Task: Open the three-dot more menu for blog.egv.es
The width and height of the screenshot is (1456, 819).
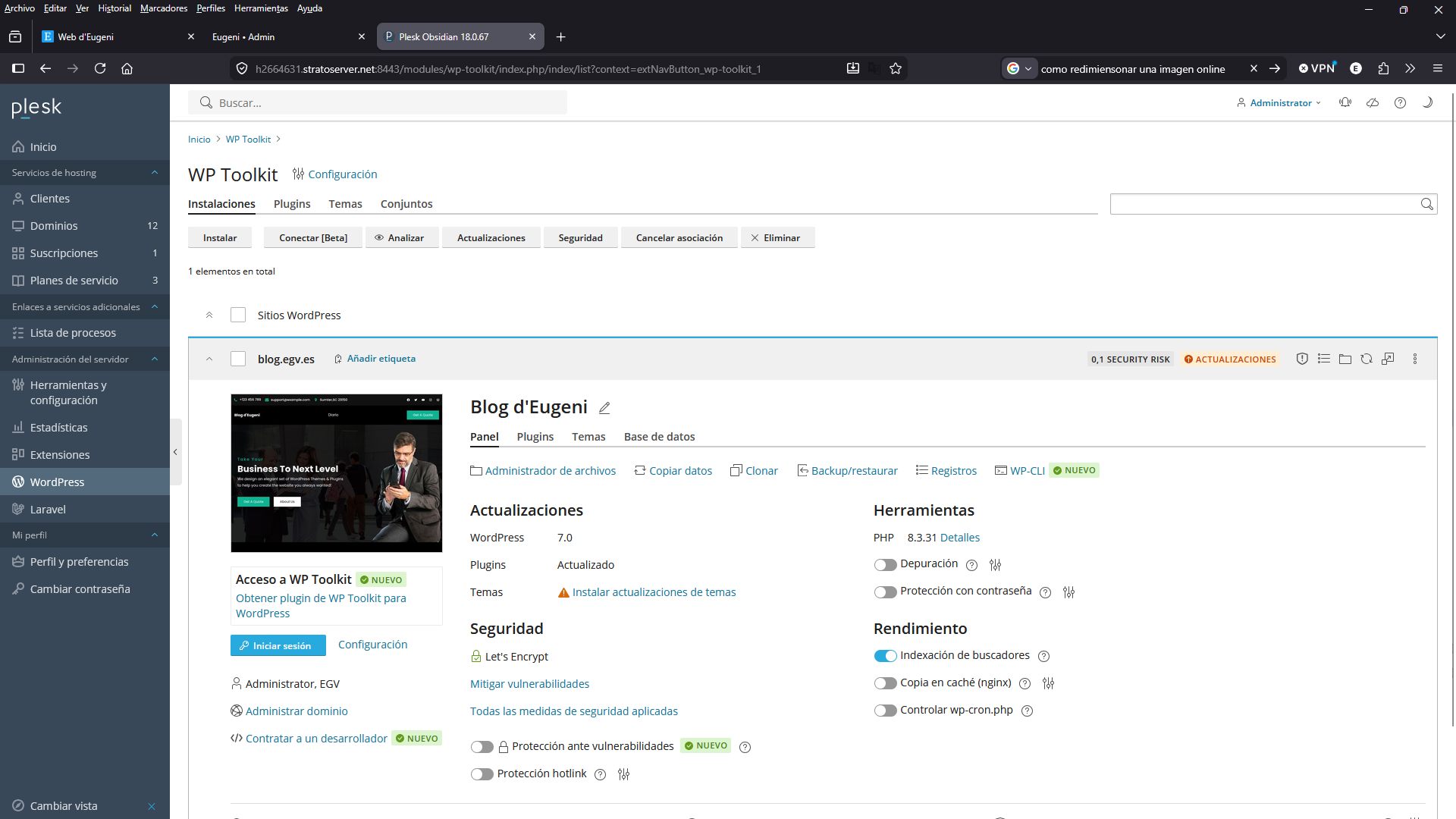Action: (1414, 359)
